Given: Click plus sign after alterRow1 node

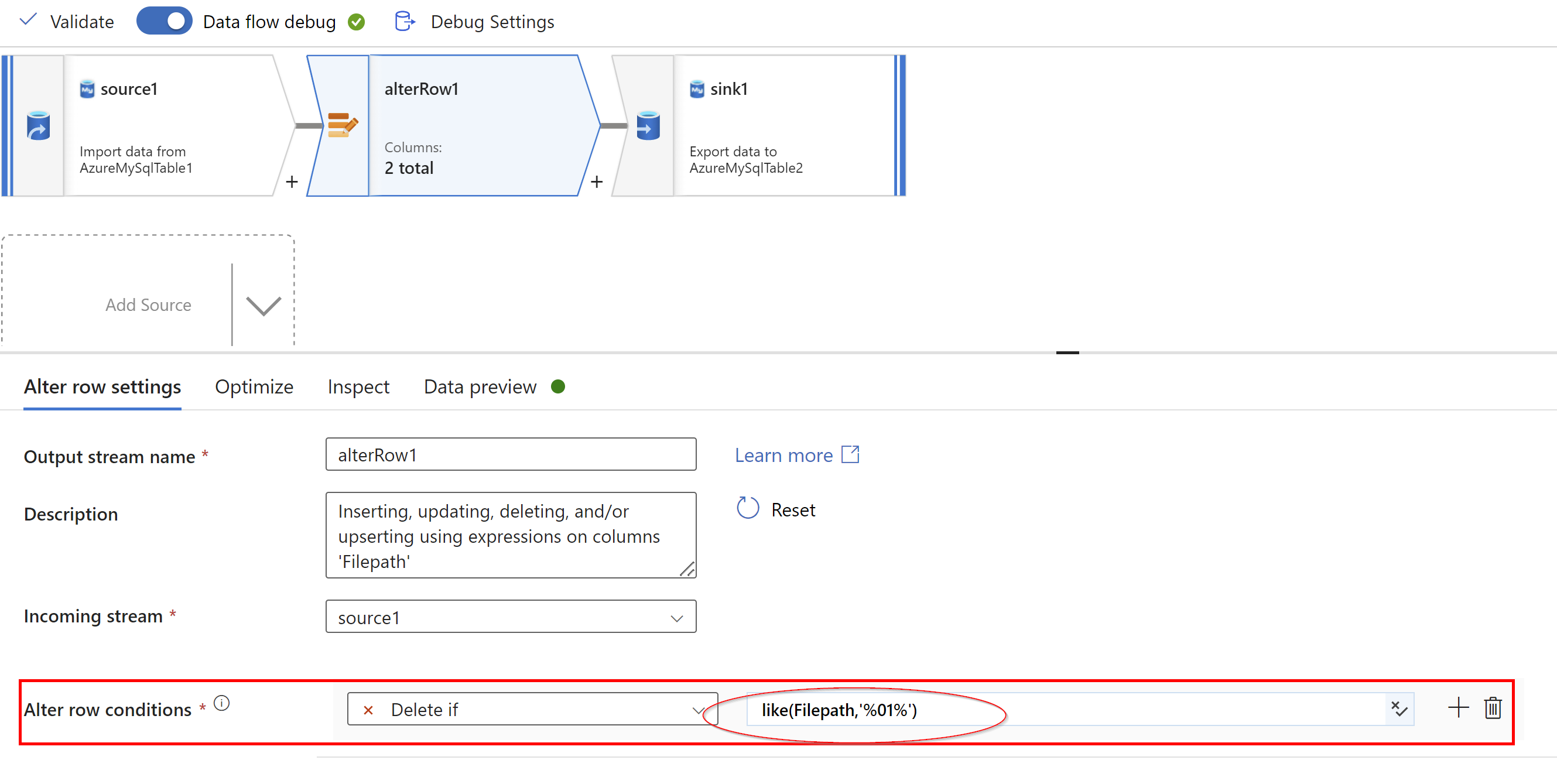Looking at the screenshot, I should (597, 182).
